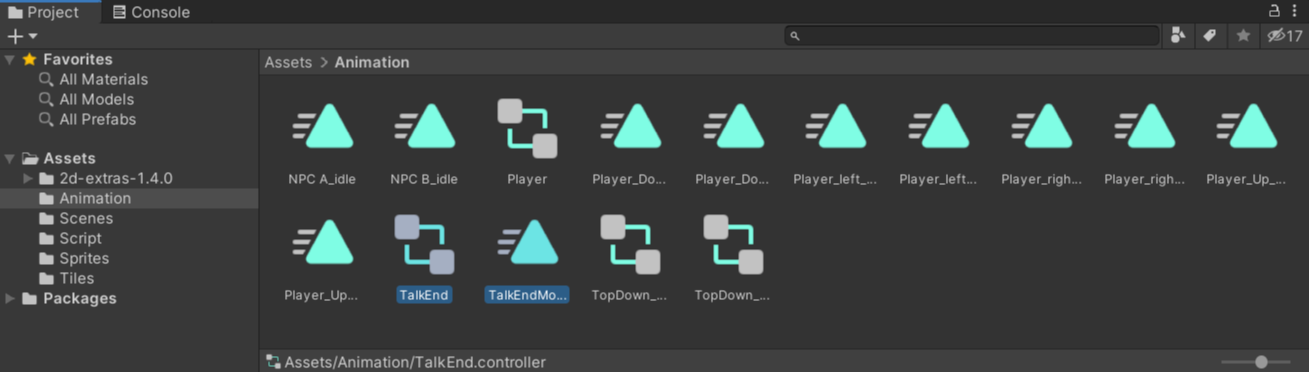Collapse the Favorites section arrow
This screenshot has width=1309, height=372.
point(10,60)
